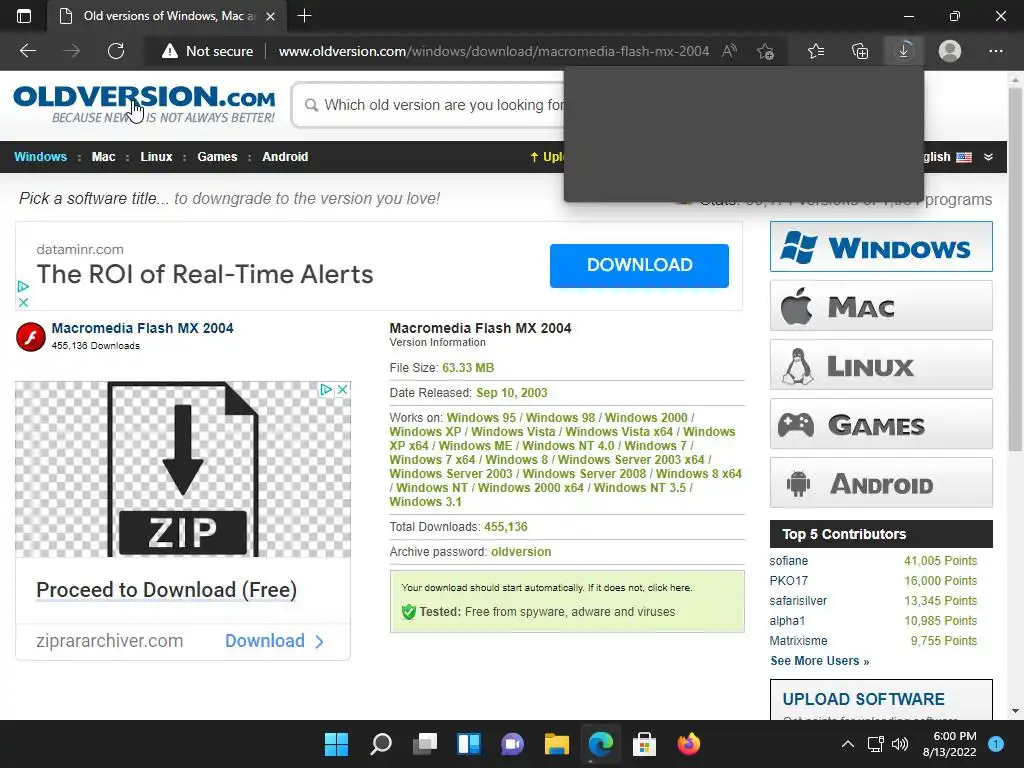
Task: Click the Windows 3.1 compatibility link
Action: pyautogui.click(x=425, y=502)
